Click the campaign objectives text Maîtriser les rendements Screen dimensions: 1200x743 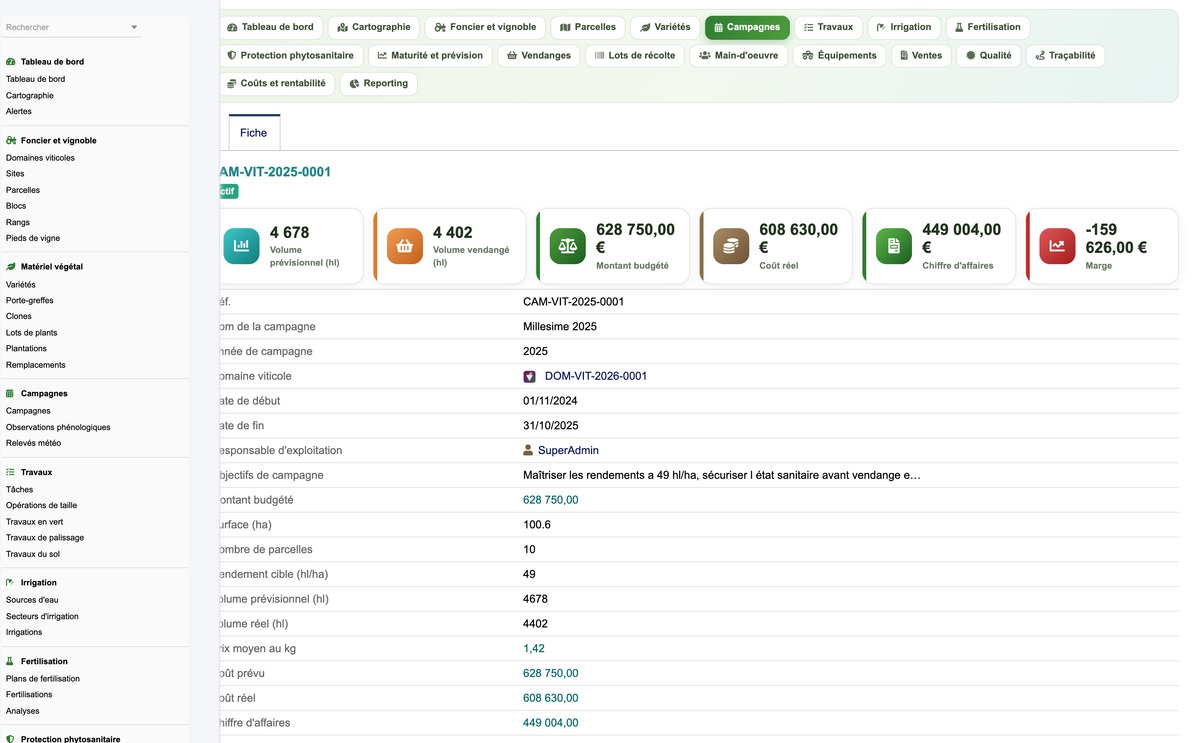722,476
